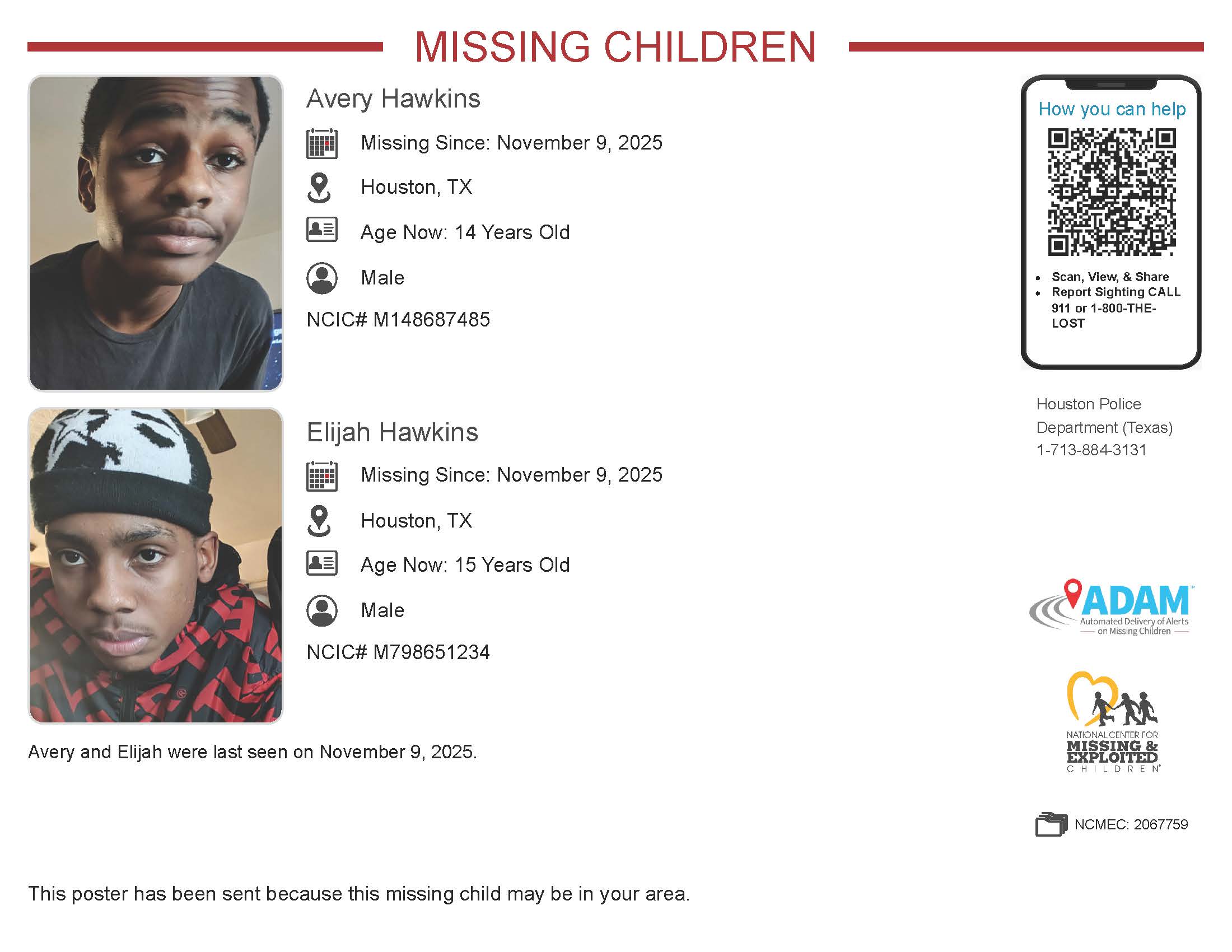The height and width of the screenshot is (952, 1232).
Task: Click the NCIC# M148687485 text
Action: (398, 320)
